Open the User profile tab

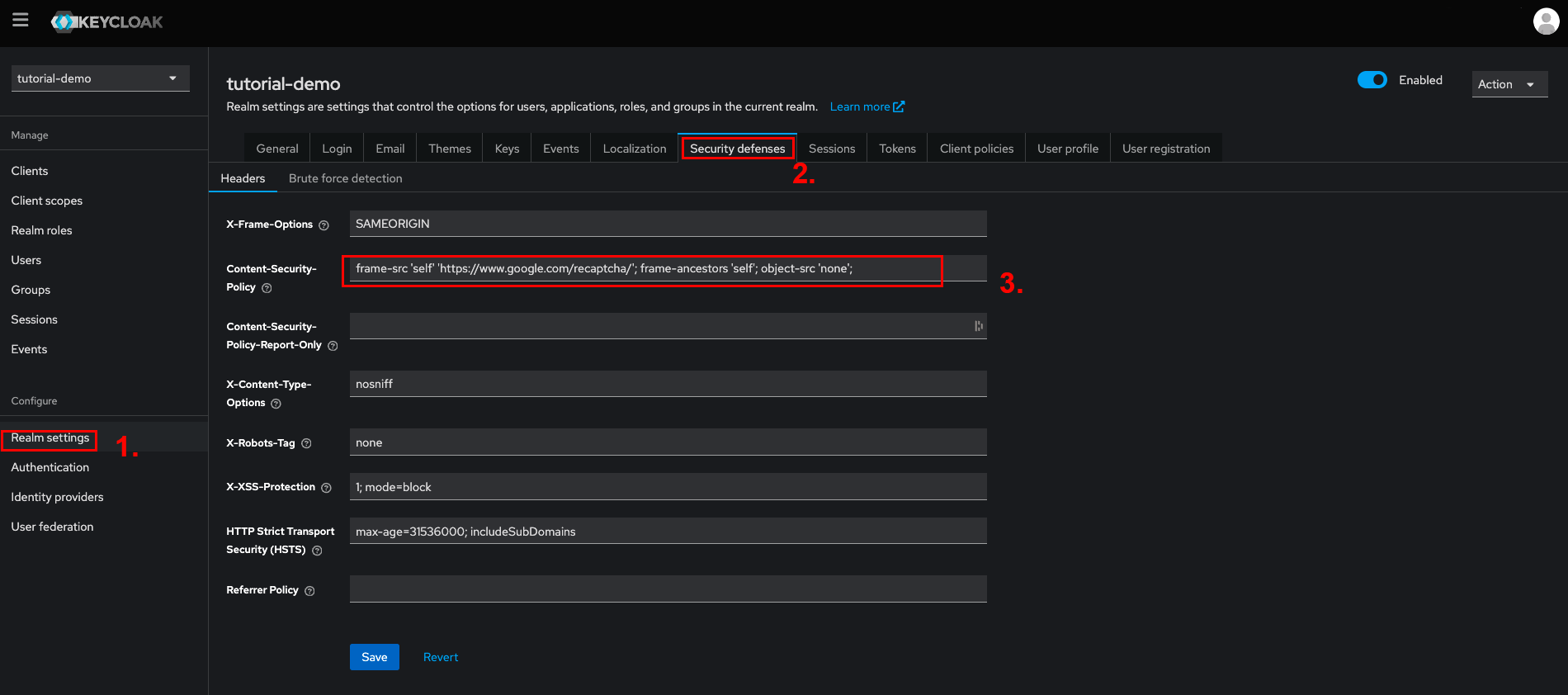(x=1068, y=149)
